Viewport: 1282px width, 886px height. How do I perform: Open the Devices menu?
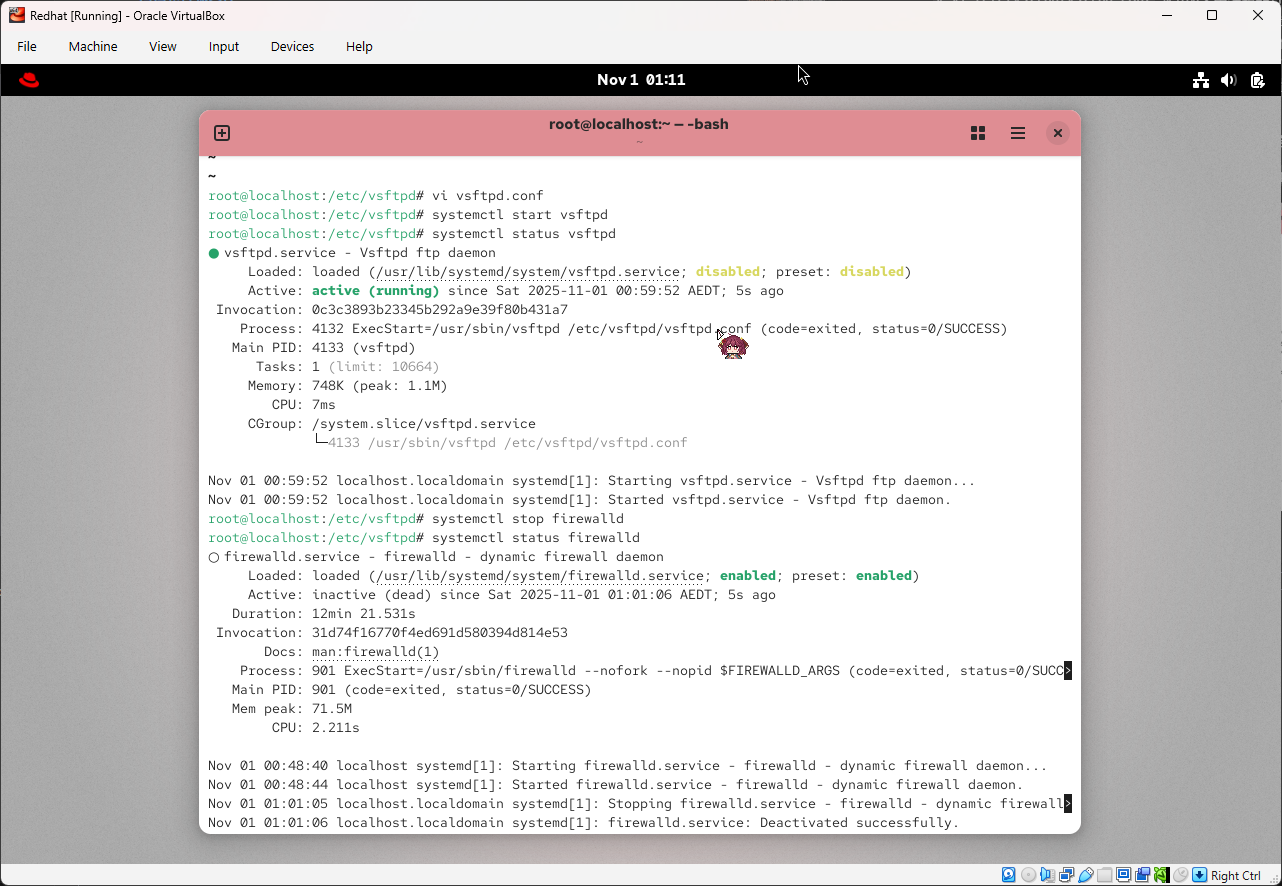[291, 46]
